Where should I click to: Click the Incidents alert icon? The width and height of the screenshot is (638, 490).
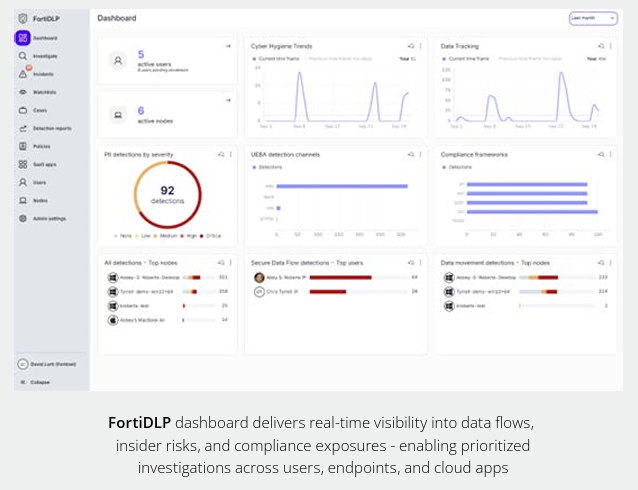[x=23, y=74]
